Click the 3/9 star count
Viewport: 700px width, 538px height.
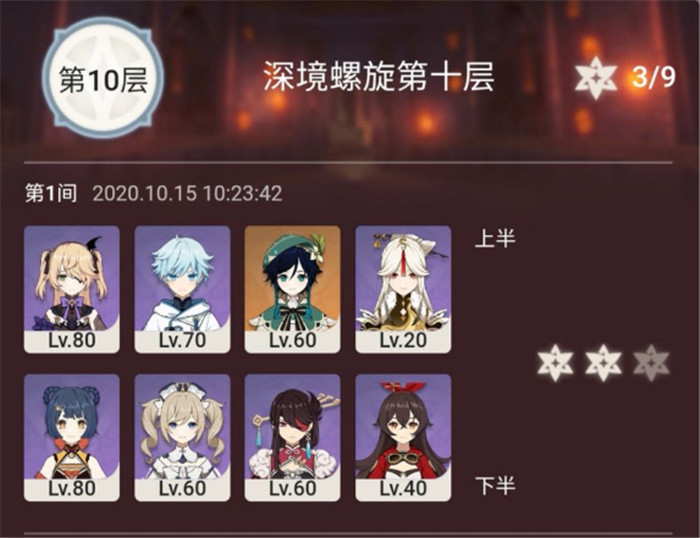[654, 77]
